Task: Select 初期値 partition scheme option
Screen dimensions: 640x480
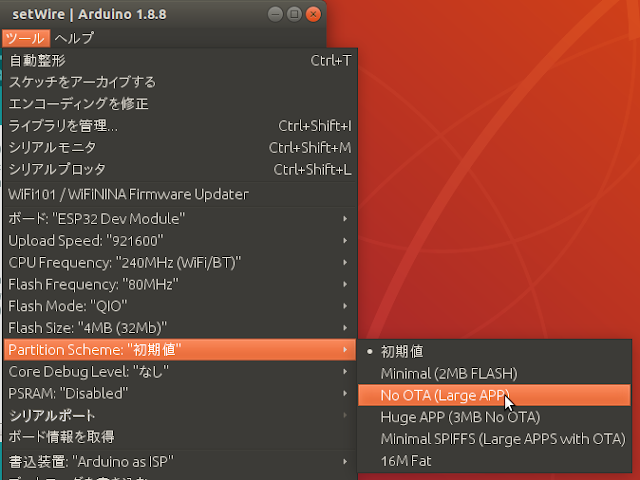Action: [494, 351]
